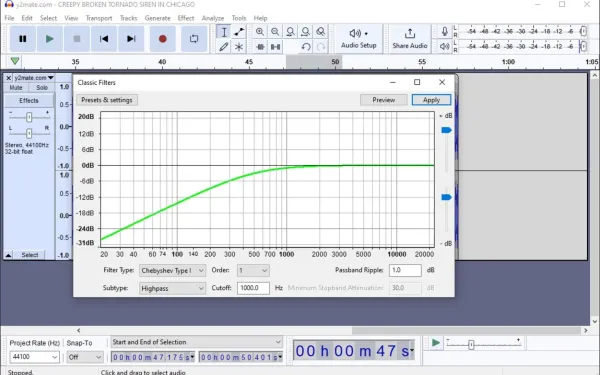Open the Subtype Highpass dropdown
Image resolution: width=600 pixels, height=375 pixels.
(x=172, y=288)
